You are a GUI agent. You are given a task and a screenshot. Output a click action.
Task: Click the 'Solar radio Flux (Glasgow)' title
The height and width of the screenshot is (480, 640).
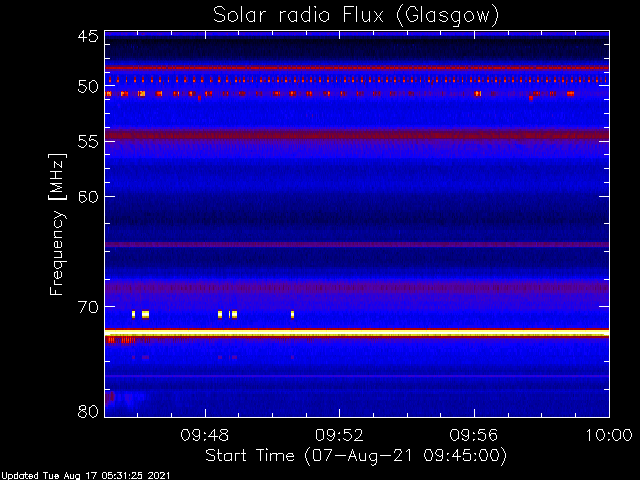[356, 16]
